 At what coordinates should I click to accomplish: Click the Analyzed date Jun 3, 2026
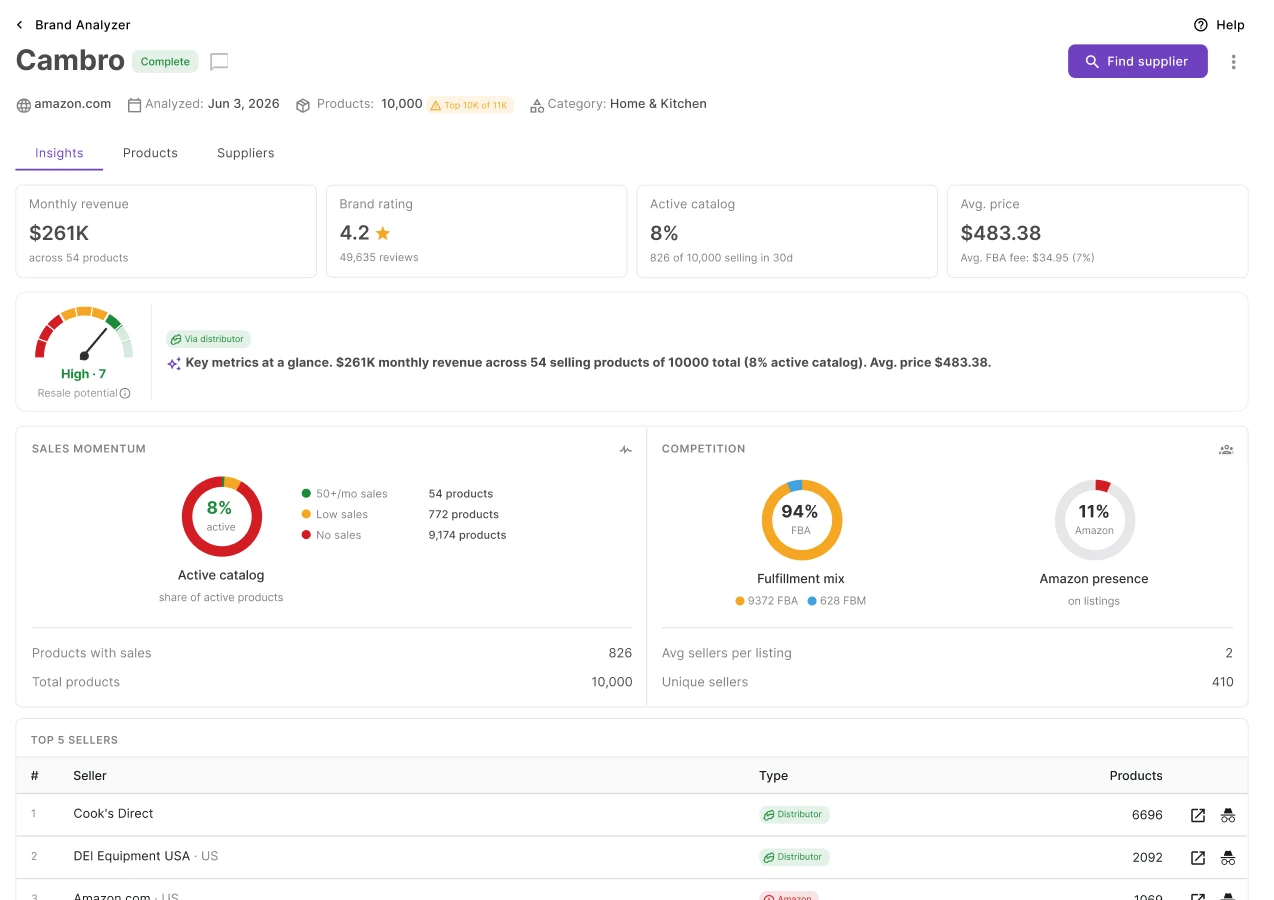pos(244,104)
